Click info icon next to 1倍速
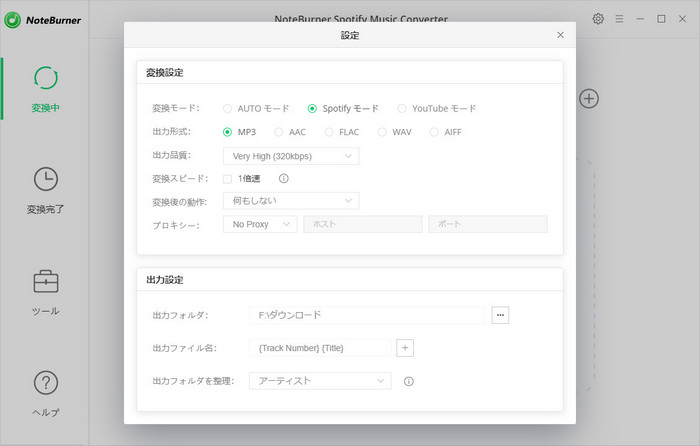Viewport: 700px width, 446px height. (x=283, y=179)
